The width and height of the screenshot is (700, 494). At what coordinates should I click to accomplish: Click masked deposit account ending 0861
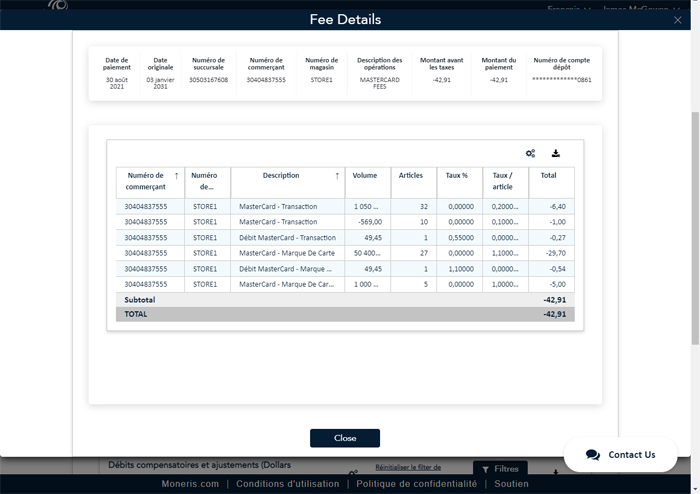(562, 80)
